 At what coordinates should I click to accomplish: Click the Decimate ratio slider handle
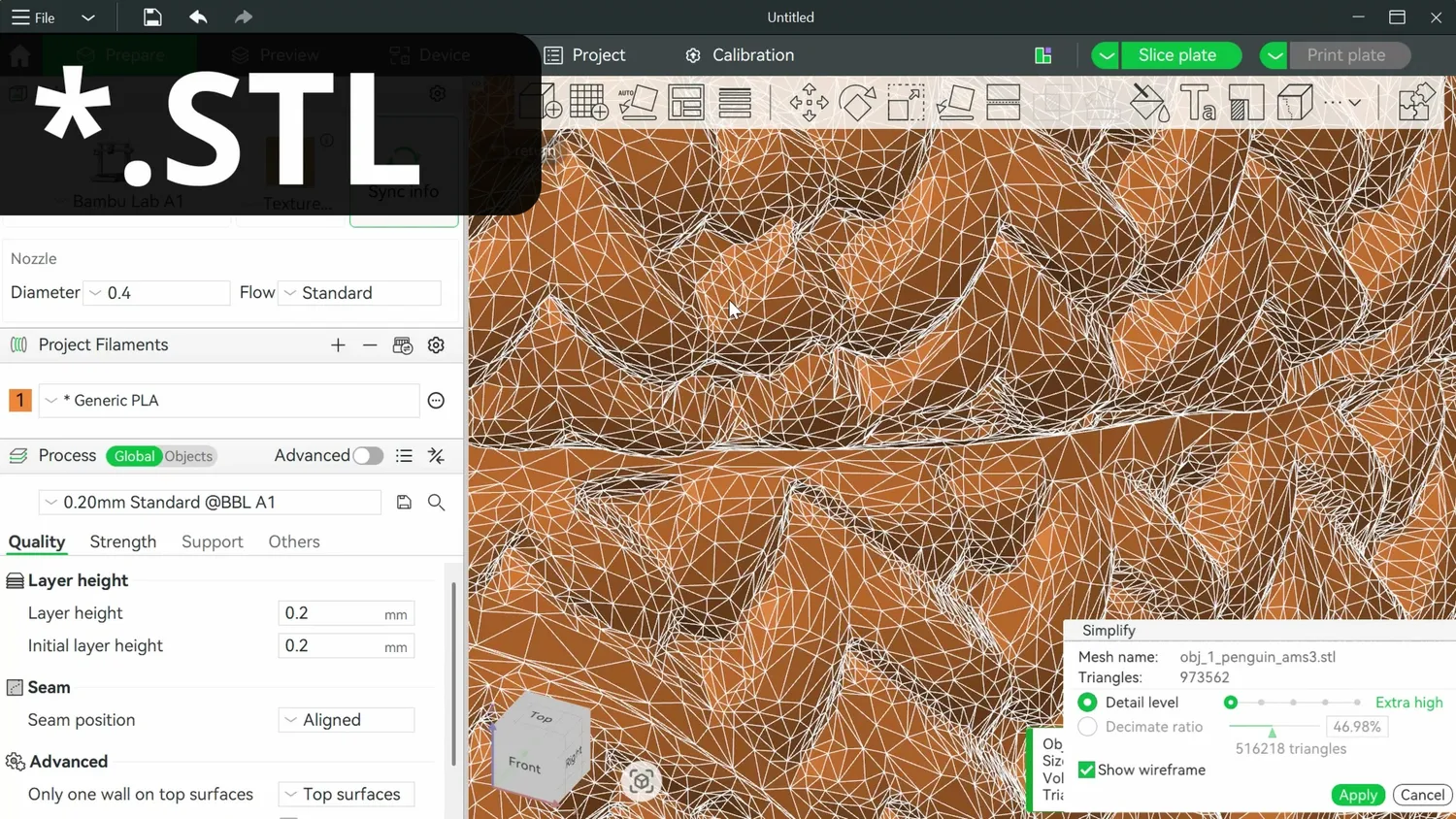[1272, 731]
